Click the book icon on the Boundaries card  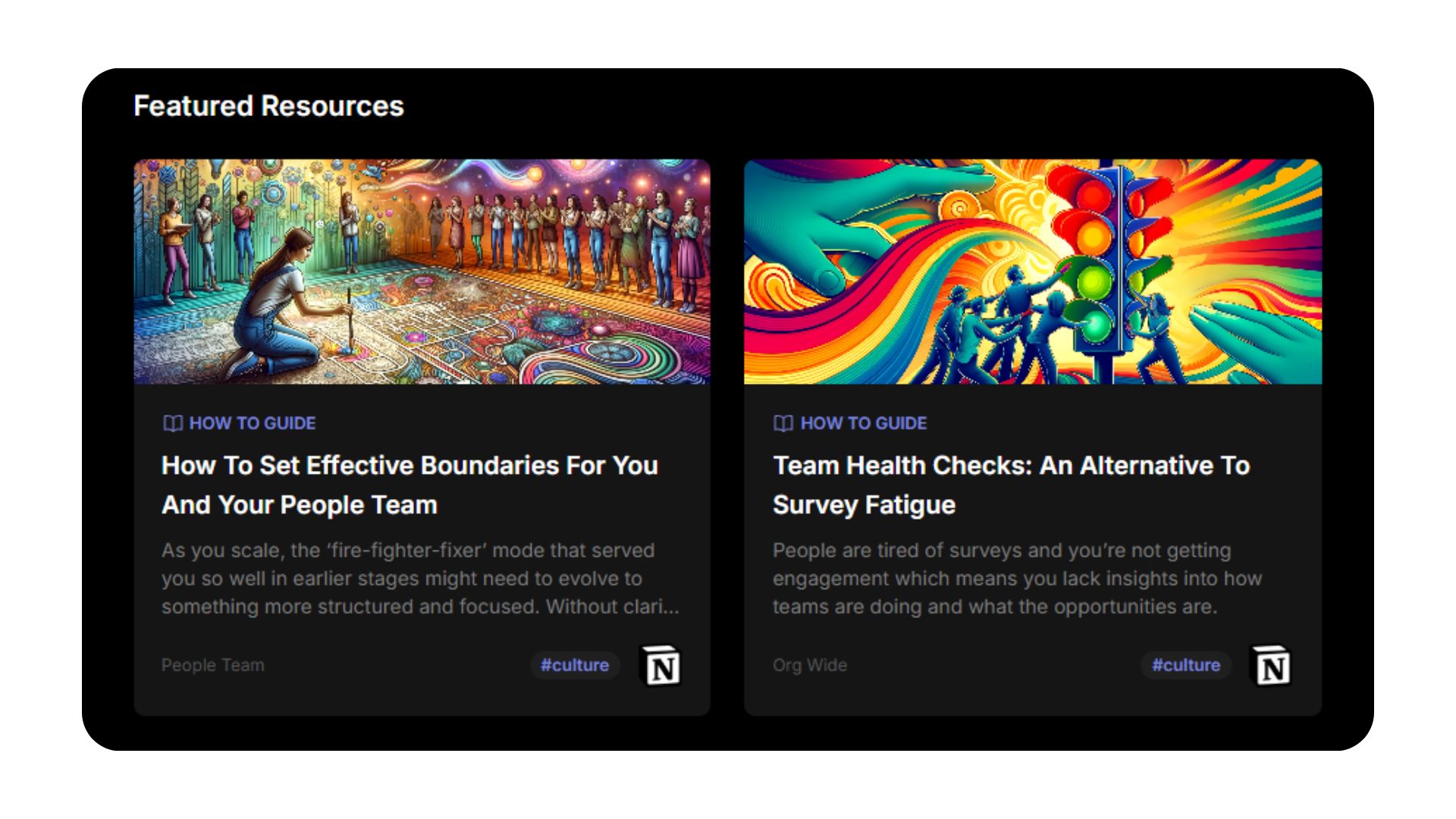coord(173,423)
